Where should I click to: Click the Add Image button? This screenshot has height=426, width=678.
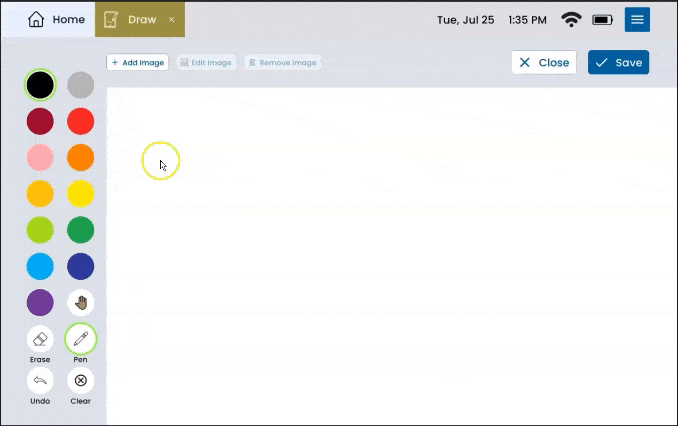pyautogui.click(x=138, y=62)
